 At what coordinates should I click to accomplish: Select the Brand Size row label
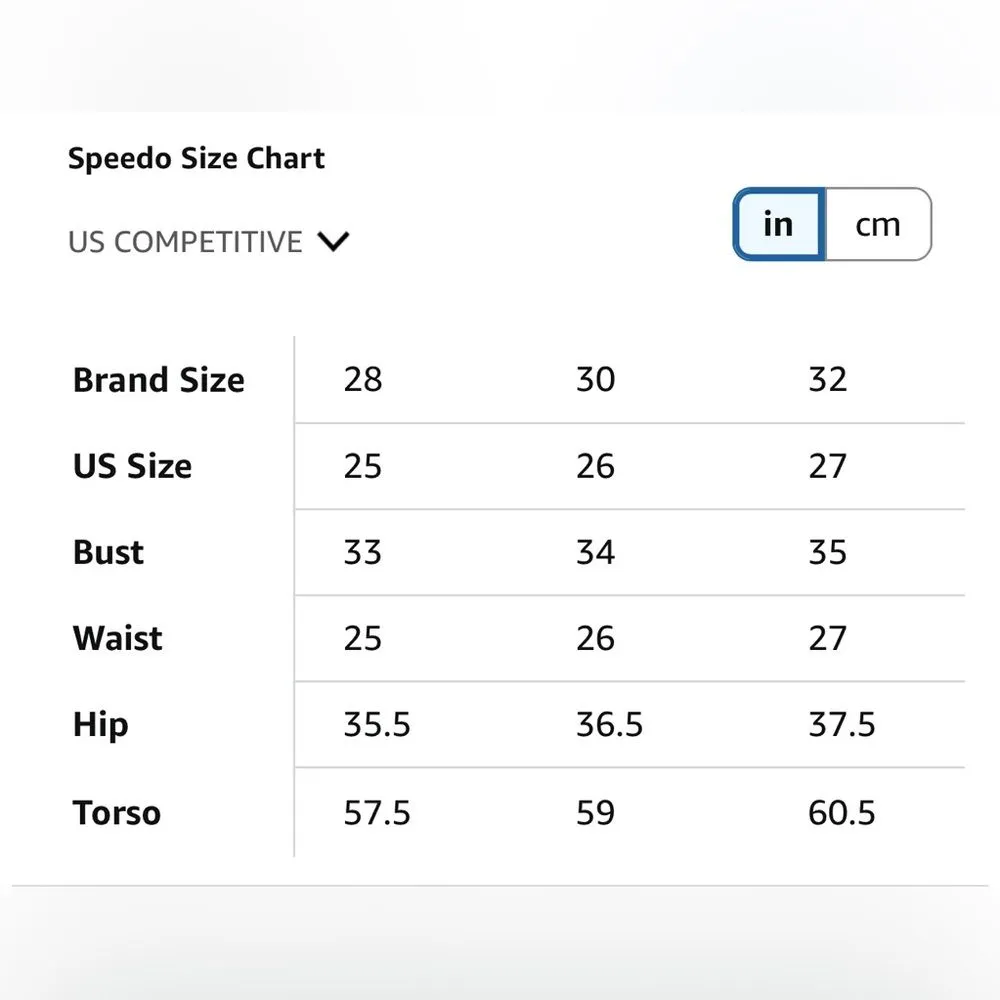[x=158, y=380]
